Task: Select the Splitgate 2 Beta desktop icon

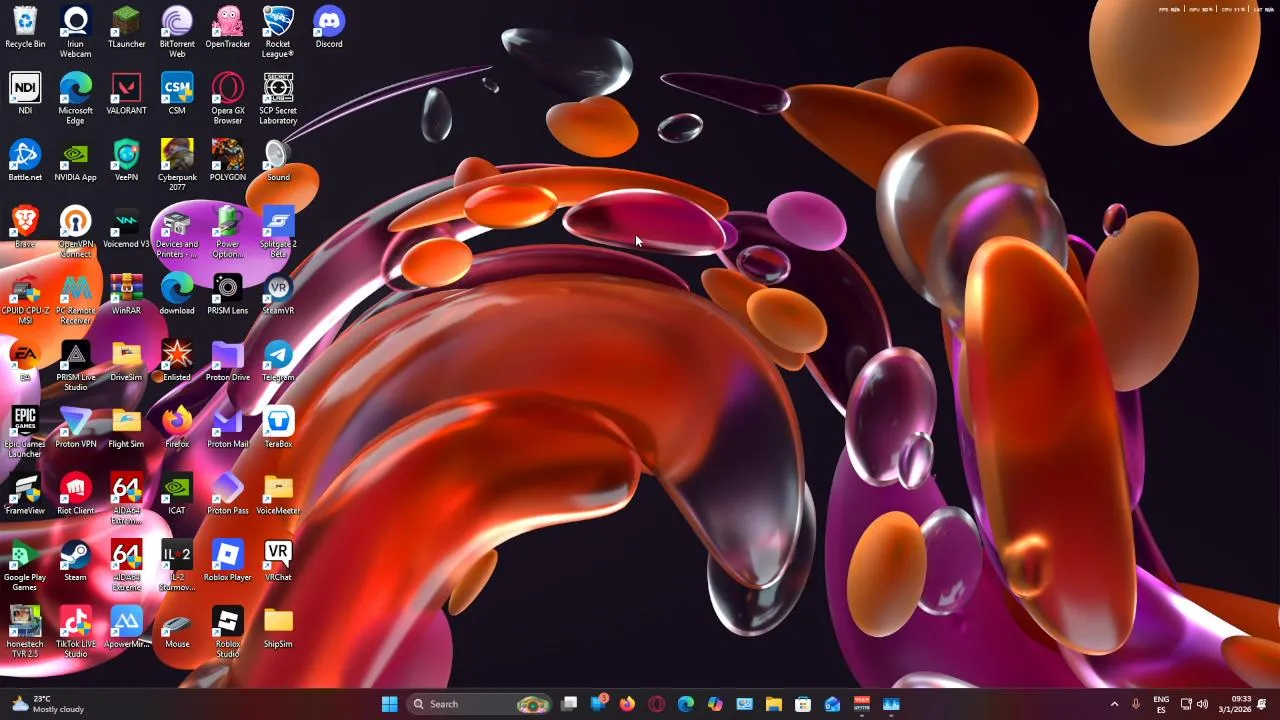Action: pos(278,232)
